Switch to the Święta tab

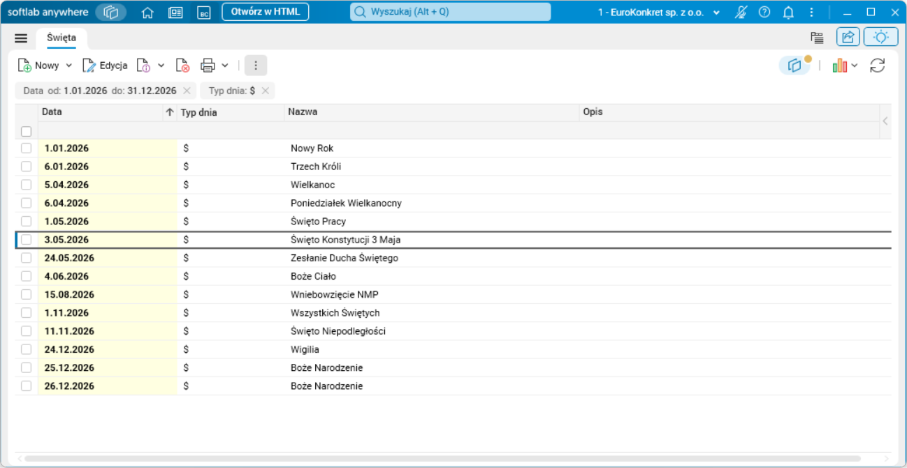tap(61, 38)
